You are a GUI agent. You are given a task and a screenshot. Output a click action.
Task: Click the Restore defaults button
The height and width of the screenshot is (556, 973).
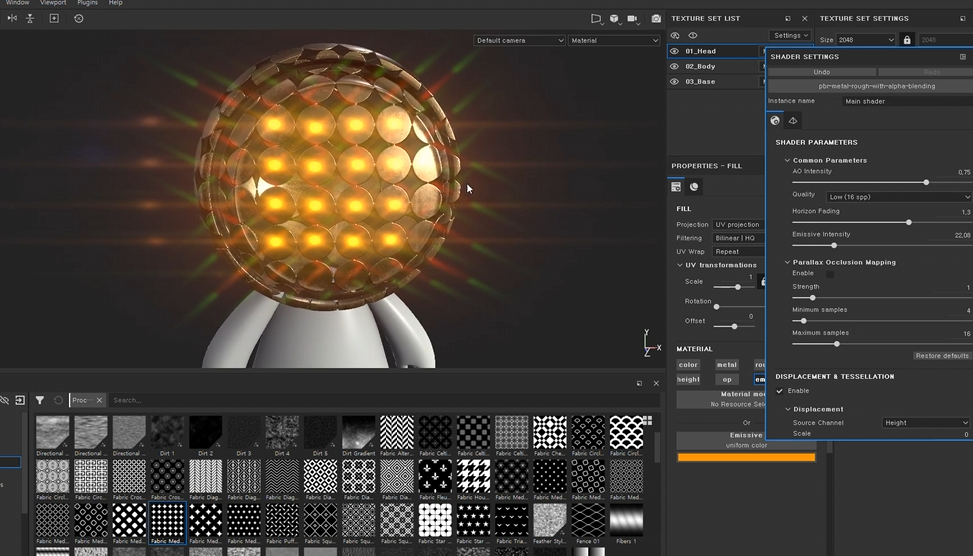(941, 356)
